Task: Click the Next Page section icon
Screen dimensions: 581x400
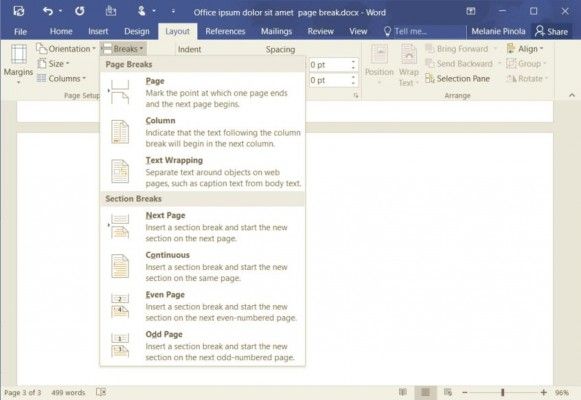Action: point(120,227)
